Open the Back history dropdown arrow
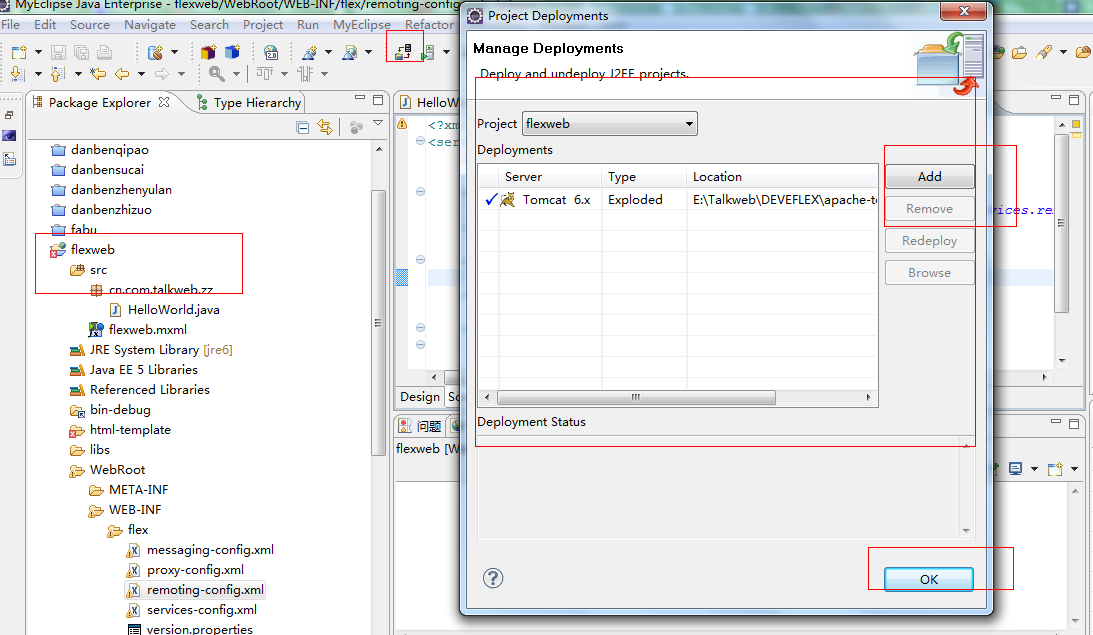This screenshot has height=635, width=1093. point(141,73)
